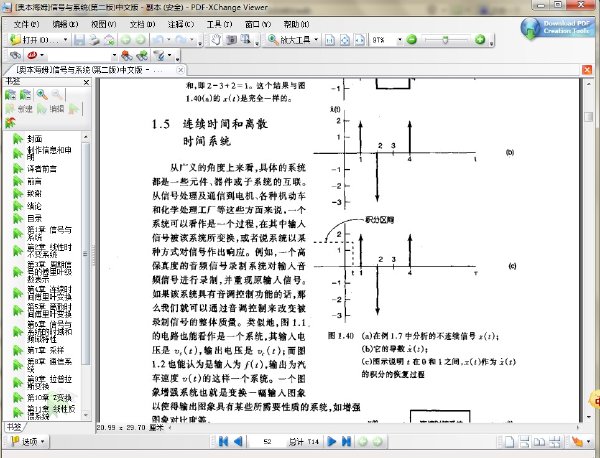Viewport: 600px width, 458px height.
Task: Go to the next page
Action: [x=332, y=442]
